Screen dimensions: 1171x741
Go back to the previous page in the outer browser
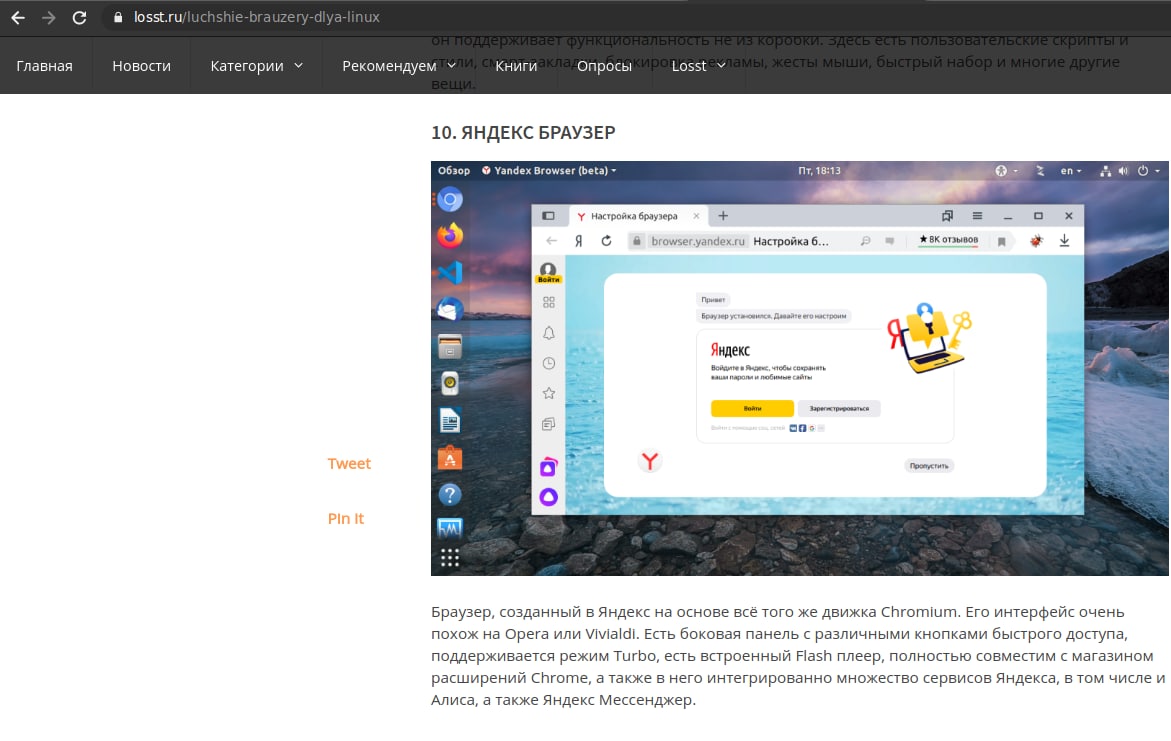click(x=18, y=17)
